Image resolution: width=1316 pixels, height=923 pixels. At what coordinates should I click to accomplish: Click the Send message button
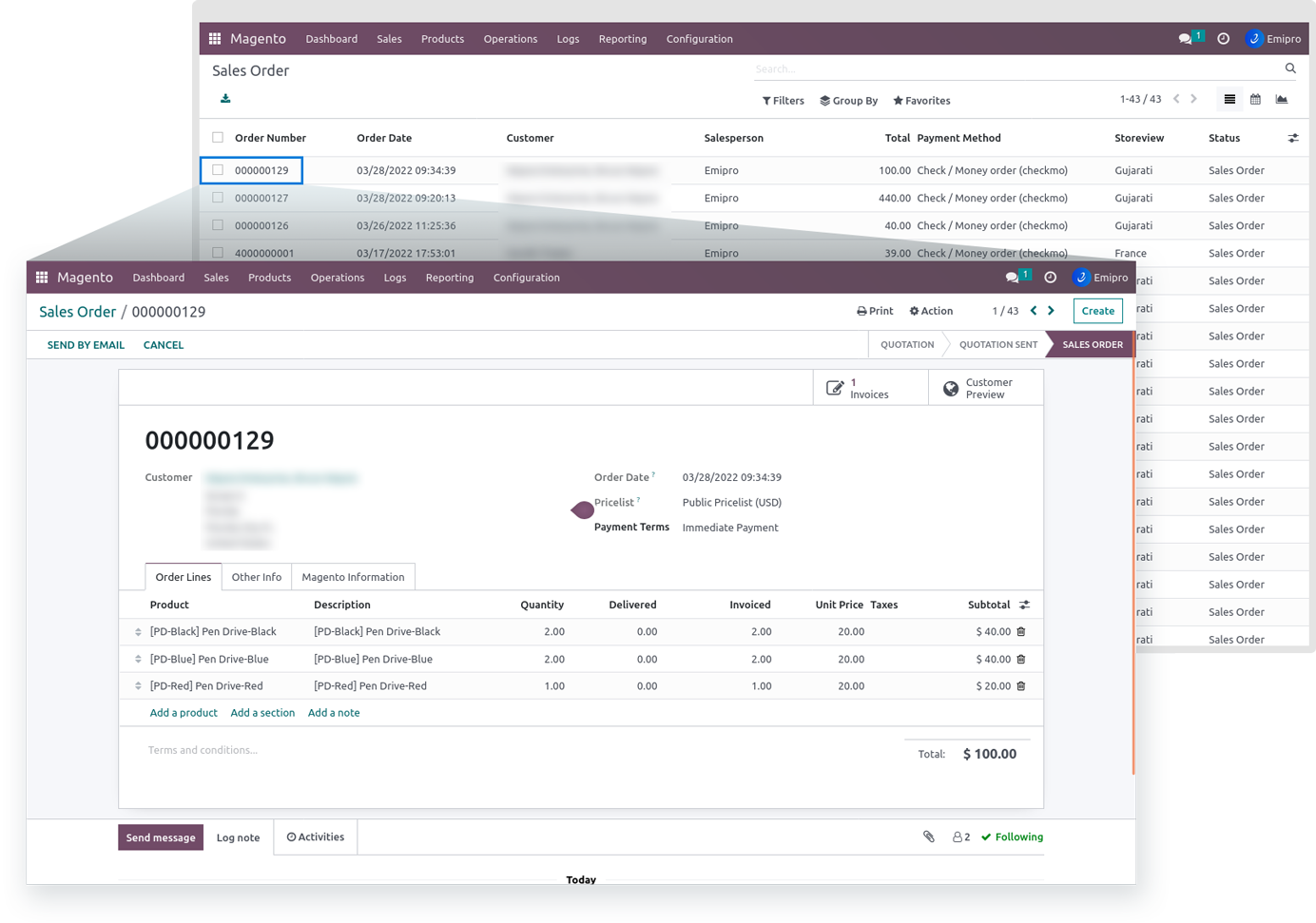click(161, 837)
